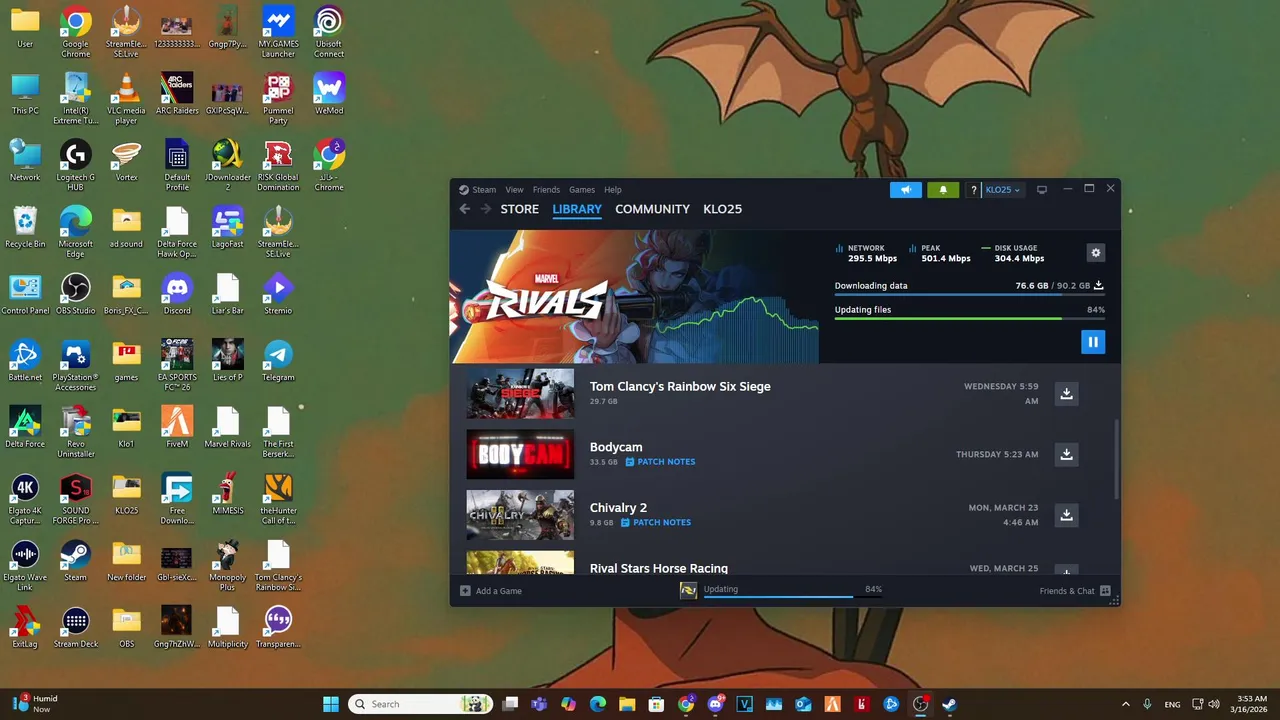Viewport: 1280px width, 720px height.
Task: Open Steam notifications bell
Action: point(943,190)
